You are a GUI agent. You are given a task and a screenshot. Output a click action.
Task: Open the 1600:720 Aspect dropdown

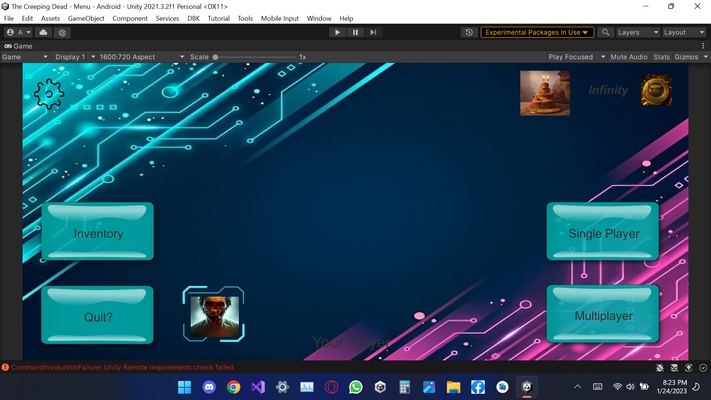[141, 57]
